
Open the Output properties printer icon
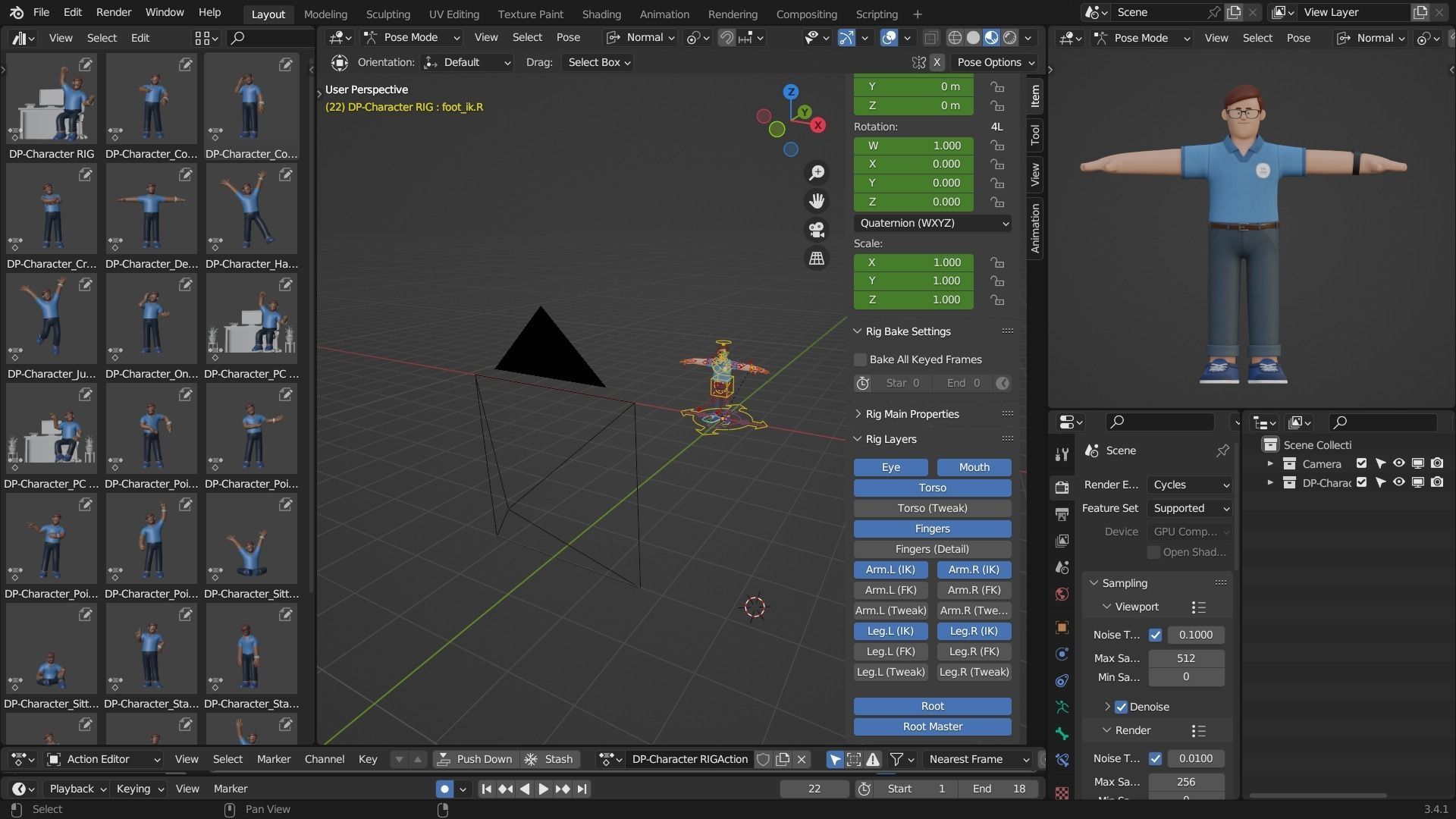pyautogui.click(x=1062, y=514)
